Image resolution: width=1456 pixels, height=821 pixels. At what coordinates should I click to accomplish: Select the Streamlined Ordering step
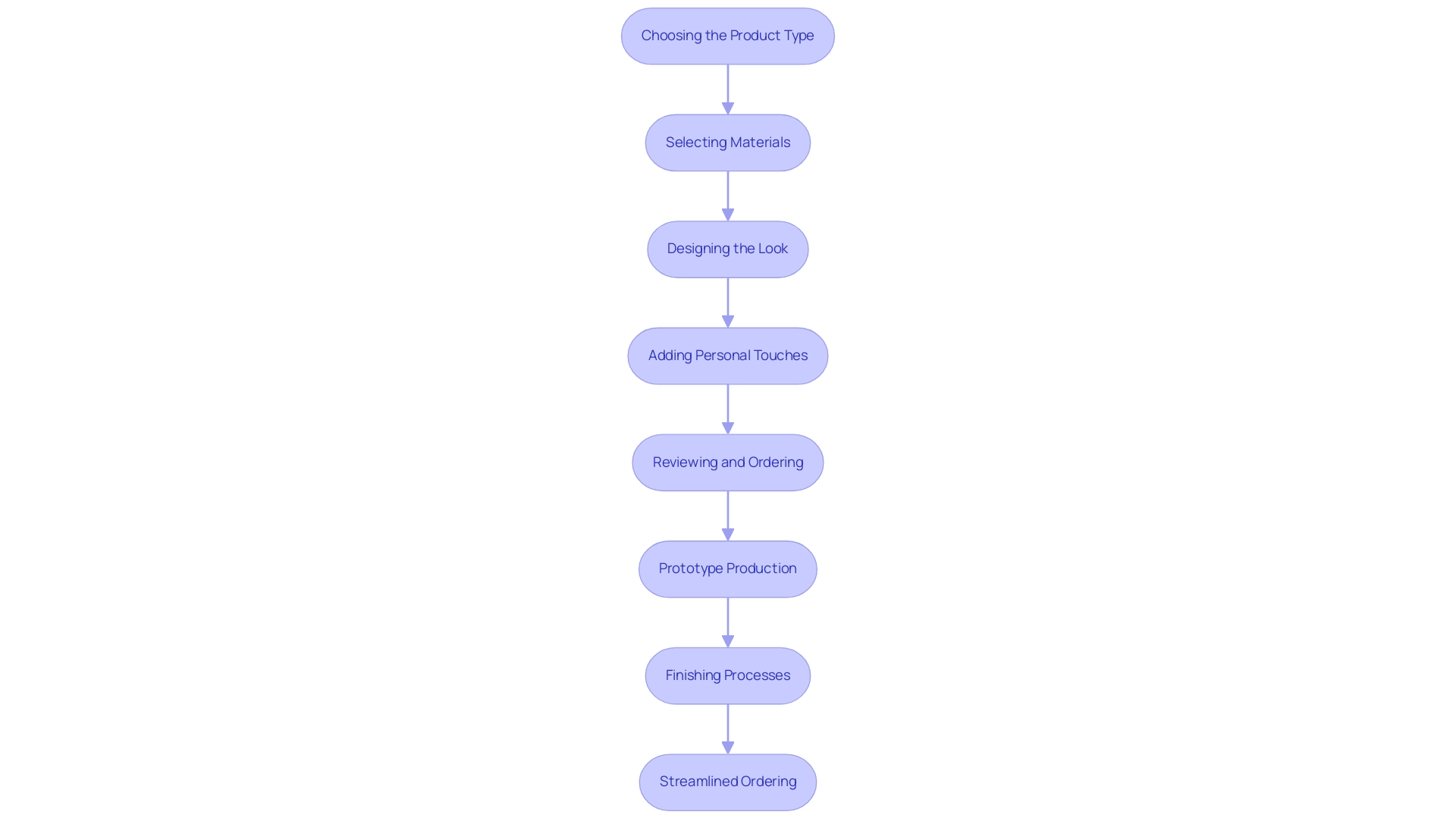click(728, 781)
